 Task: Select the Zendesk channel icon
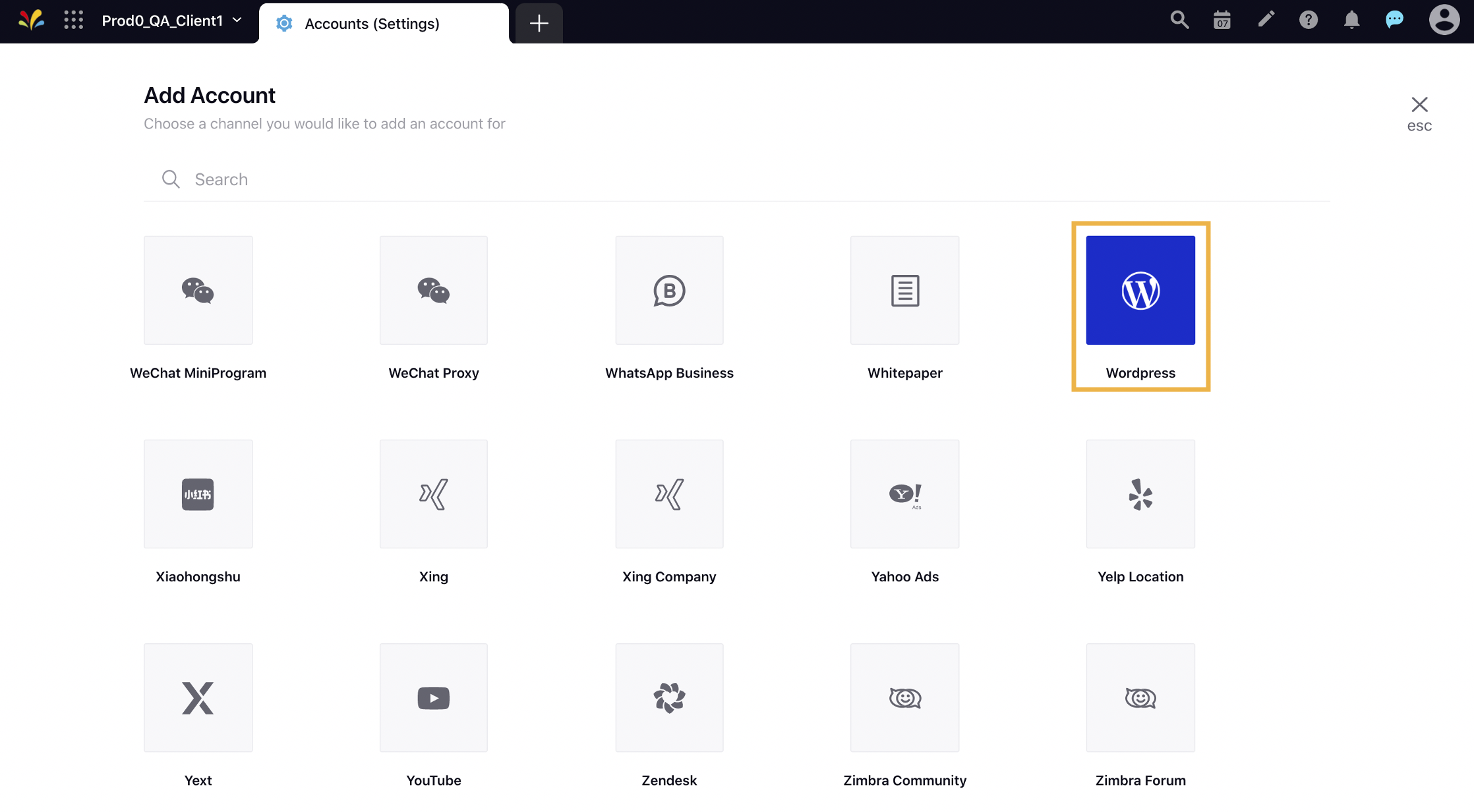pos(669,697)
